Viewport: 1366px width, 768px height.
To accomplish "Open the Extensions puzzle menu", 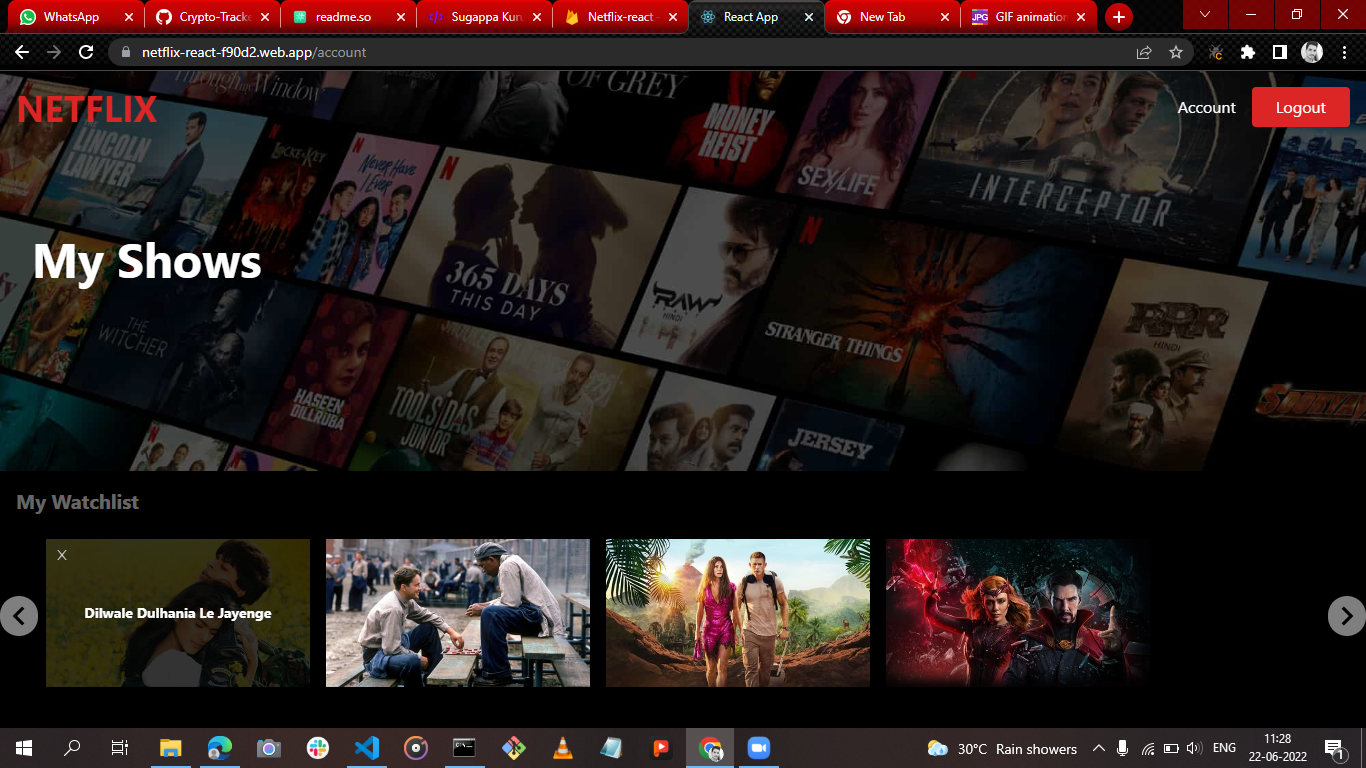I will point(1248,52).
